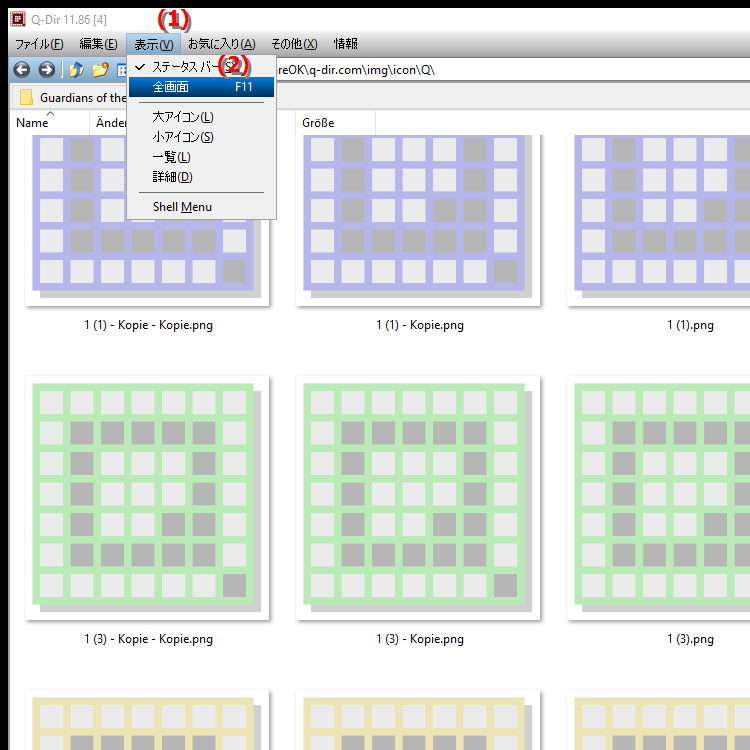
Task: Click file name label 1 (3) - Kopie.png
Action: coord(419,639)
